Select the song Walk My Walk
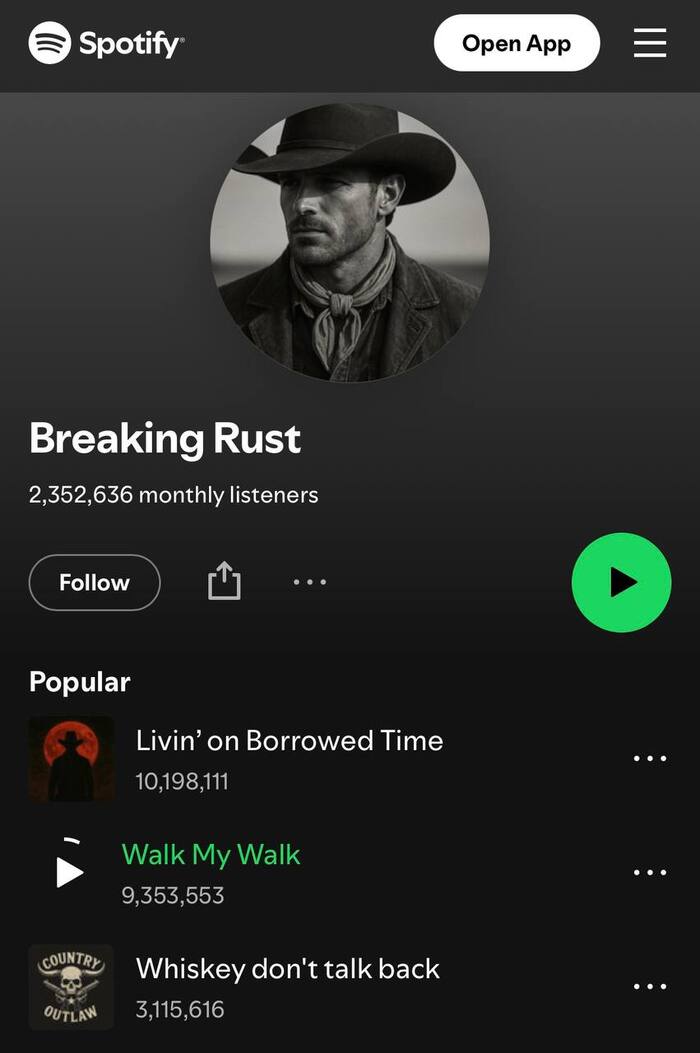This screenshot has height=1053, width=700. coord(211,855)
